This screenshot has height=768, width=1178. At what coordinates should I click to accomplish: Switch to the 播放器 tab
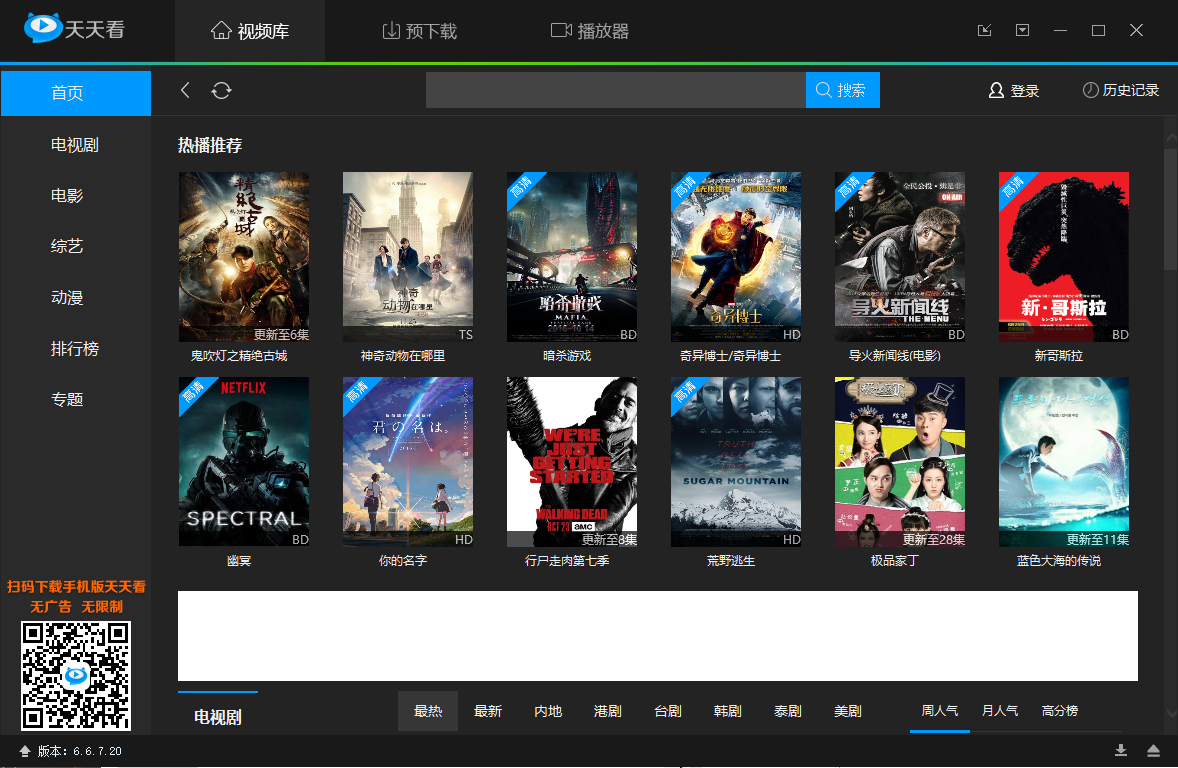590,31
